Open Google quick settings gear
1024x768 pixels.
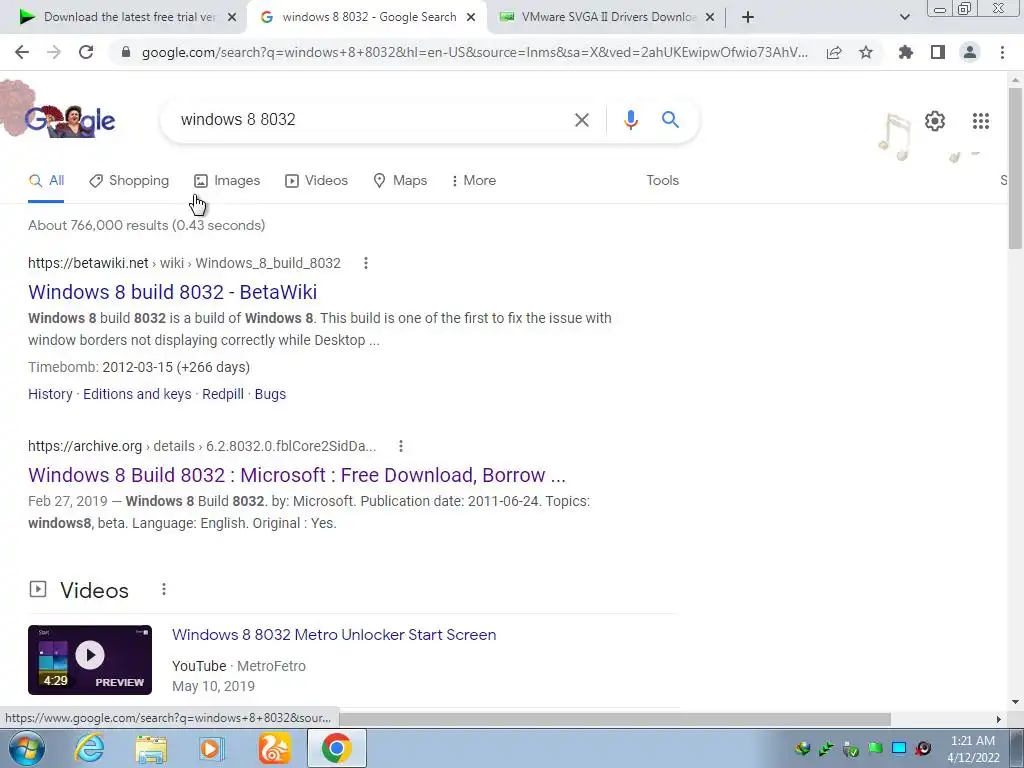click(x=935, y=121)
